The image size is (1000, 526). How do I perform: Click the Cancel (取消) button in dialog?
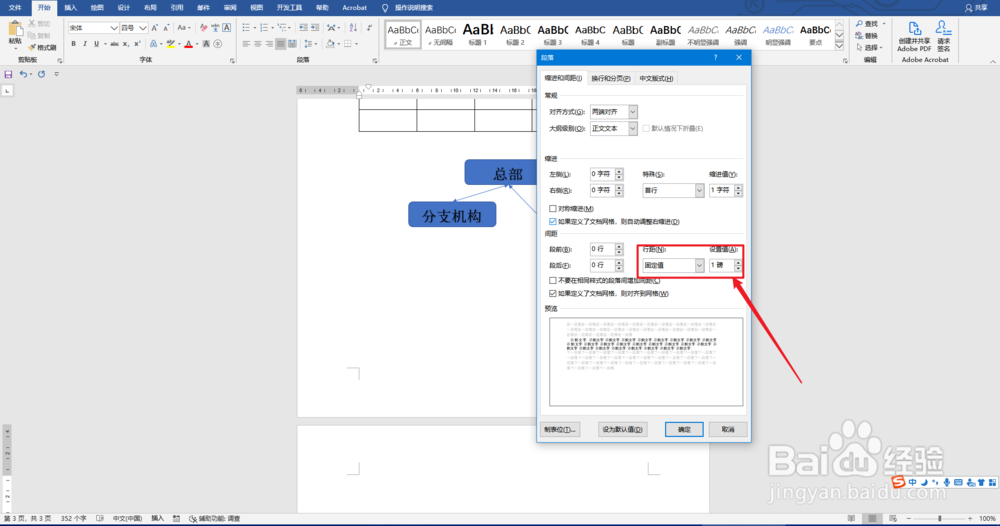728,430
